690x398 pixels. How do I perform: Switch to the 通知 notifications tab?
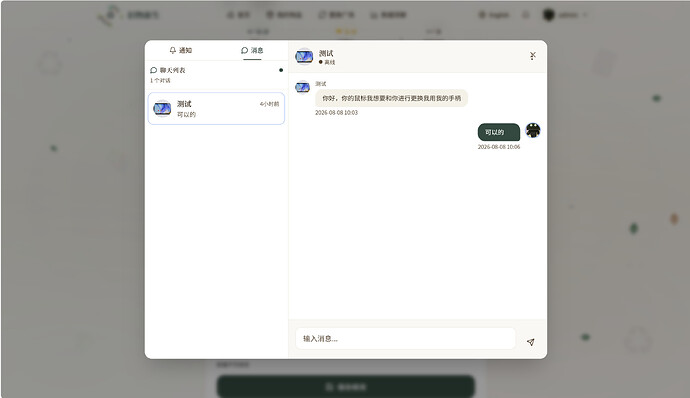pos(180,50)
